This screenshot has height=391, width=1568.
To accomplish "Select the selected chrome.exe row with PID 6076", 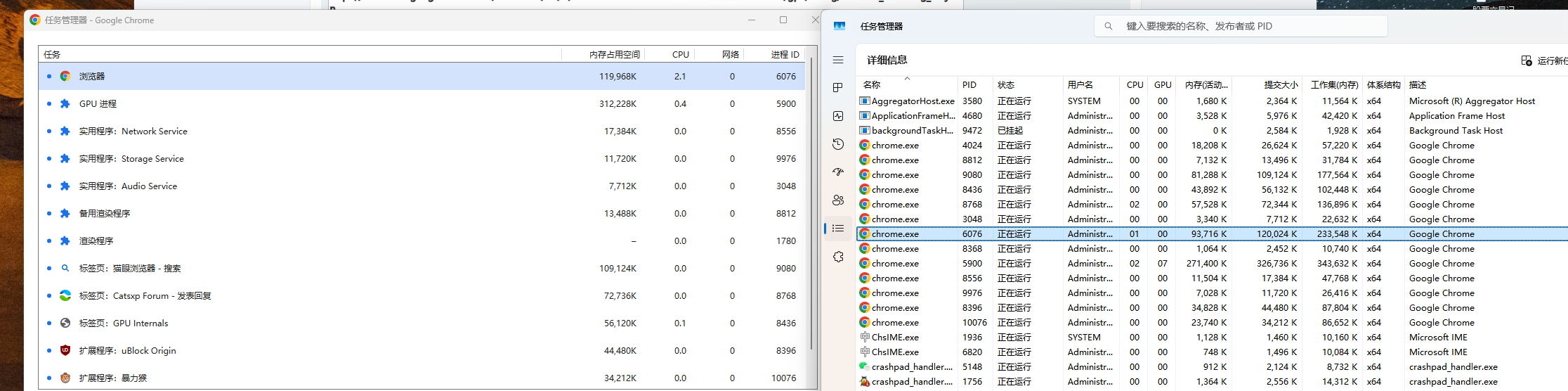I will [x=1213, y=233].
